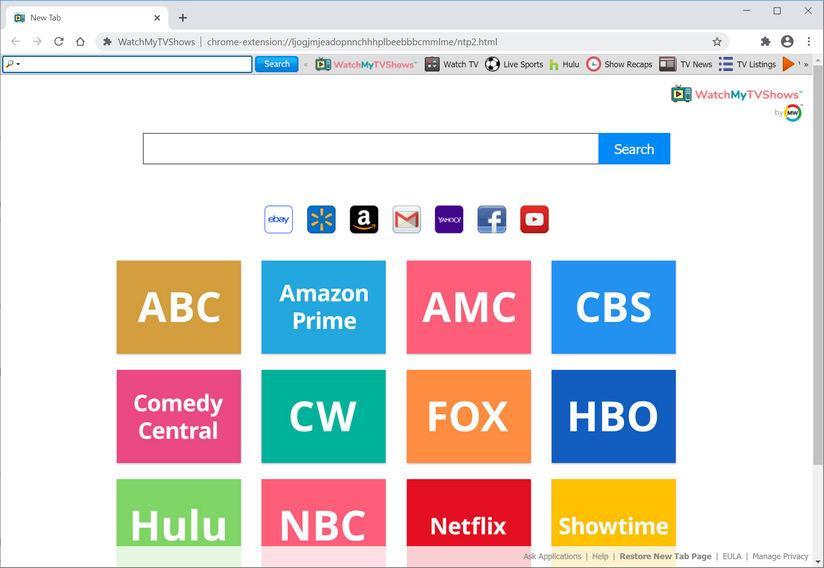Open Show Recaps in the toolbar
Screen dimensions: 824x568
coord(619,64)
